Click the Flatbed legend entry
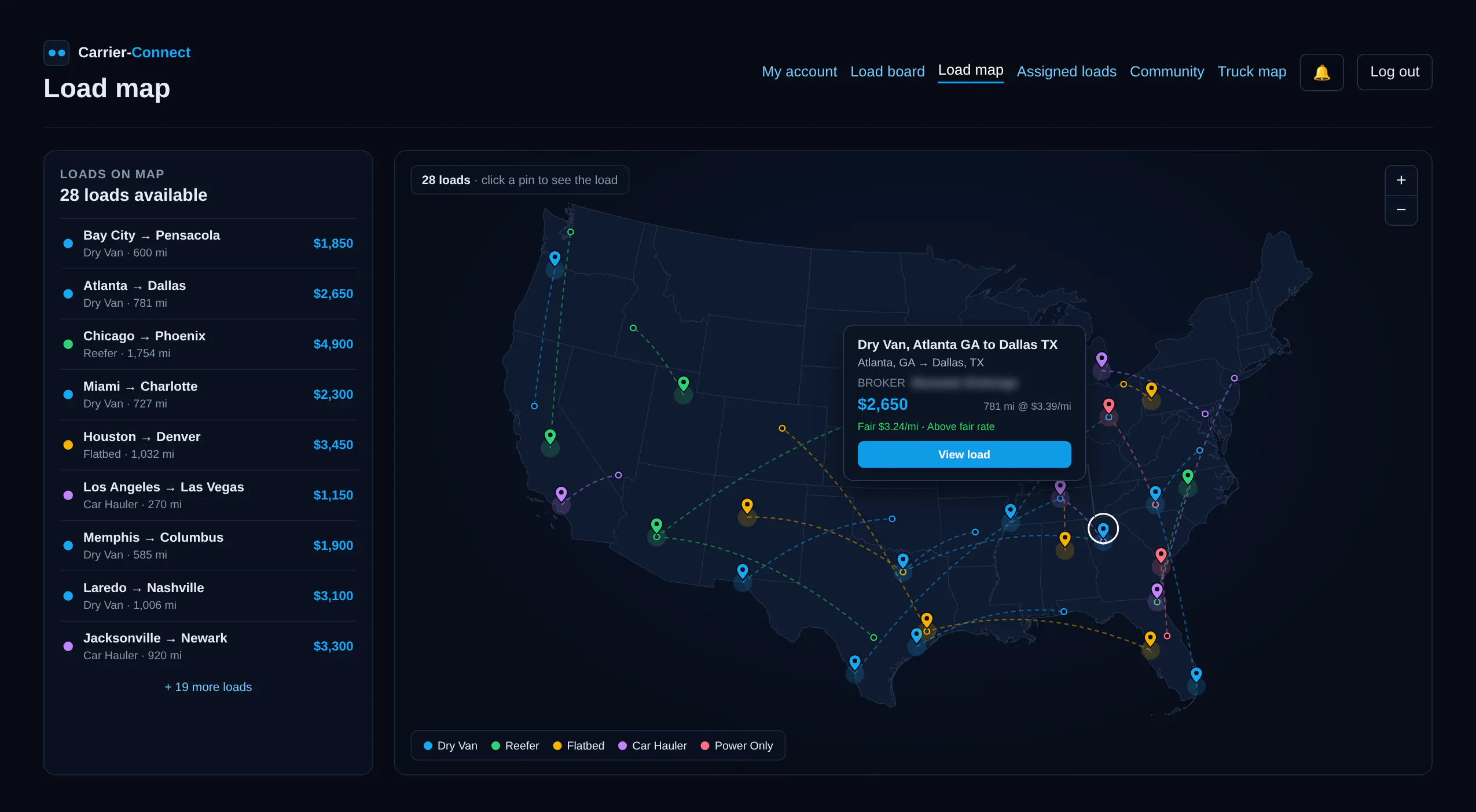 [x=578, y=745]
